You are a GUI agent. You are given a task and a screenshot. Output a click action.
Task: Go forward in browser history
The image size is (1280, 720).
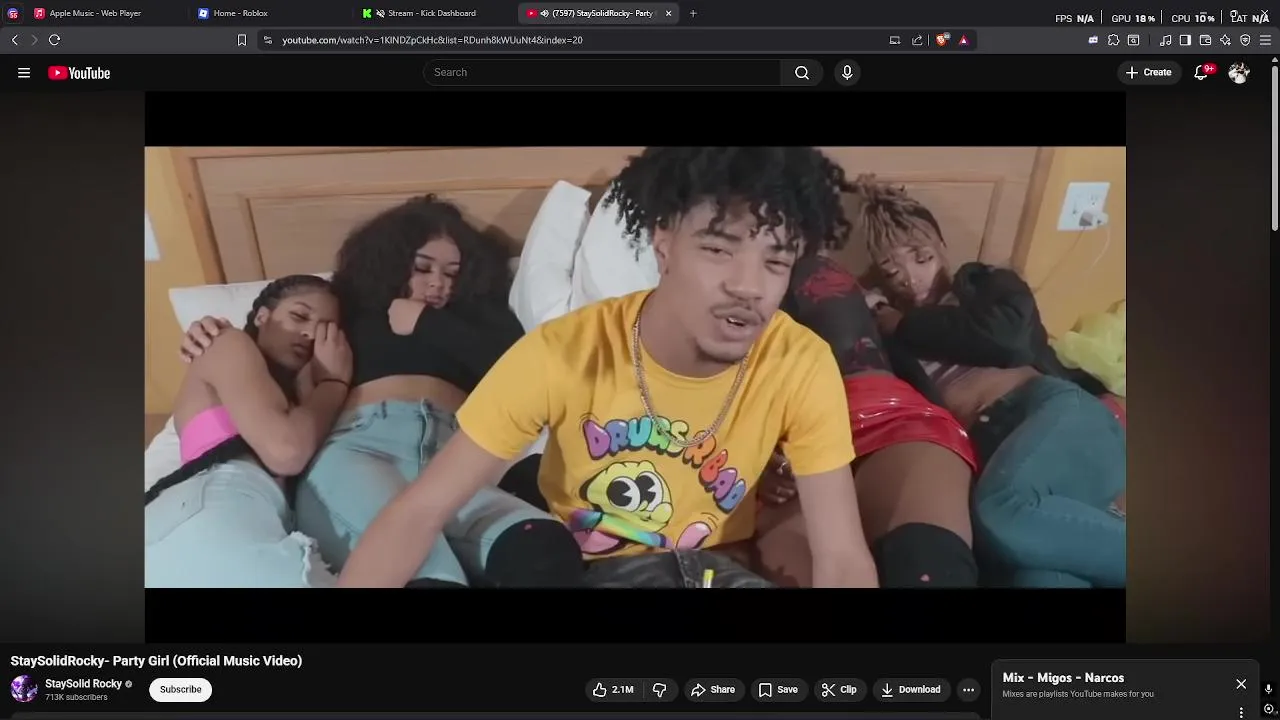click(x=33, y=40)
